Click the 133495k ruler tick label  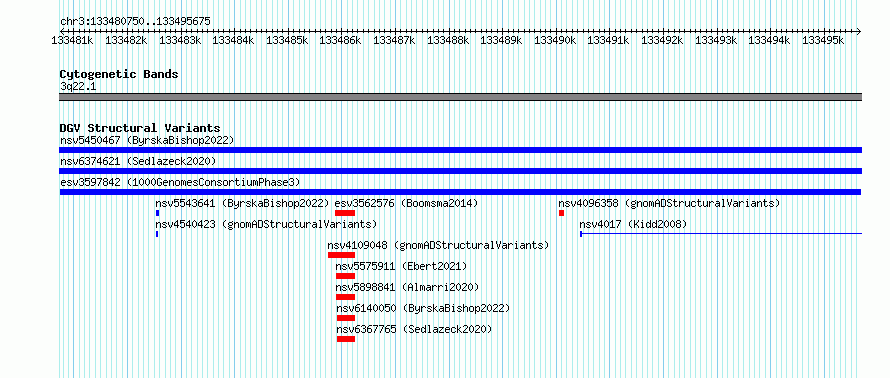click(823, 40)
